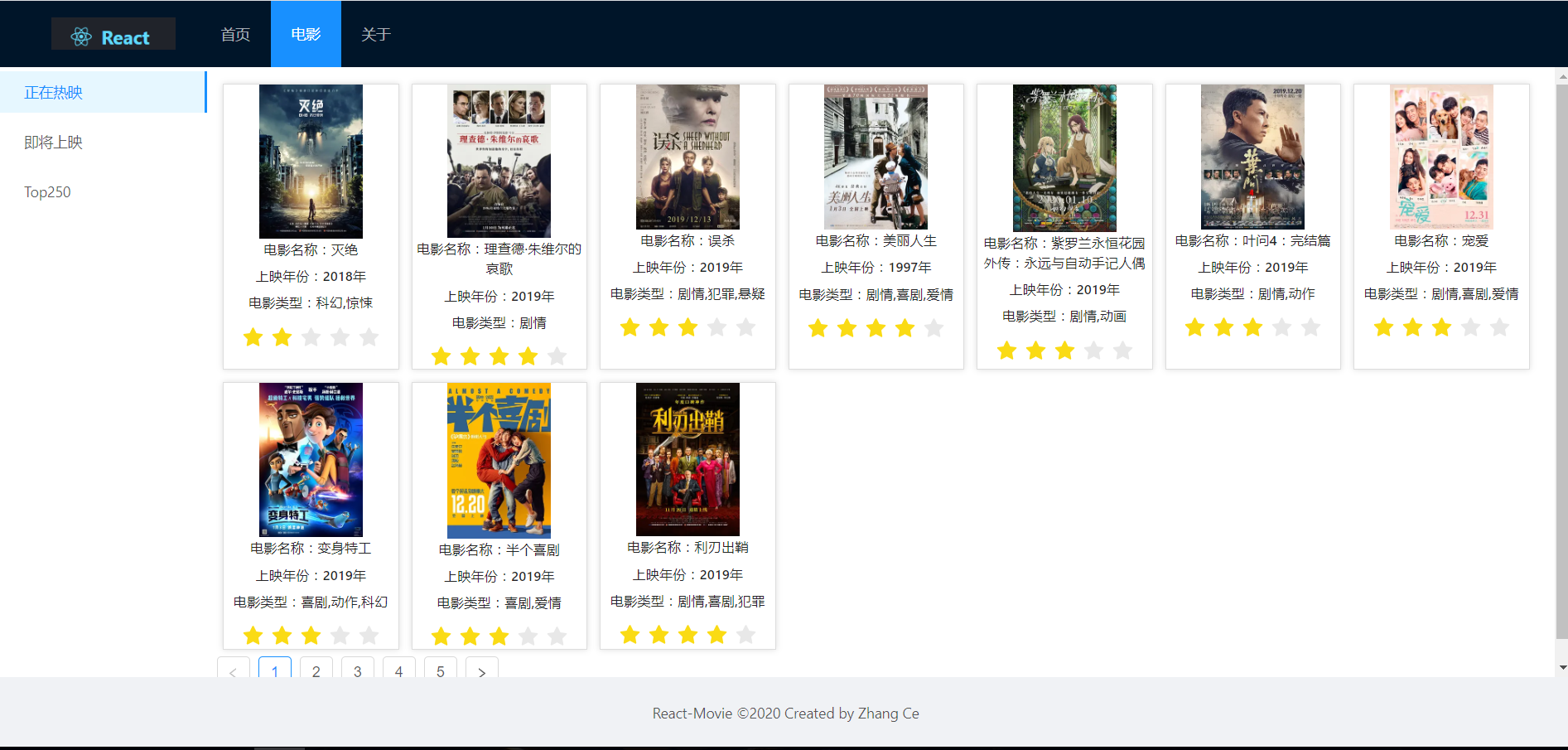The image size is (1568, 750).
Task: Go to page 2 in pagination
Action: tap(316, 669)
